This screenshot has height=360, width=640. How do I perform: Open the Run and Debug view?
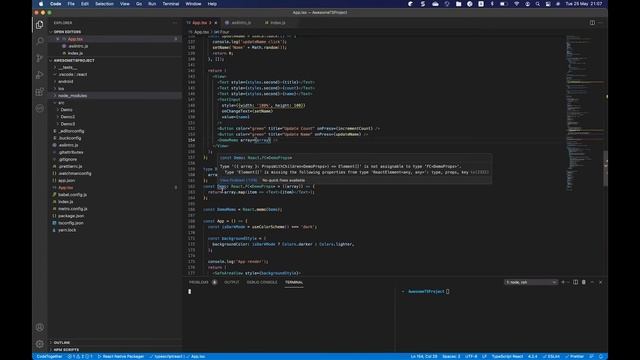(x=40, y=75)
